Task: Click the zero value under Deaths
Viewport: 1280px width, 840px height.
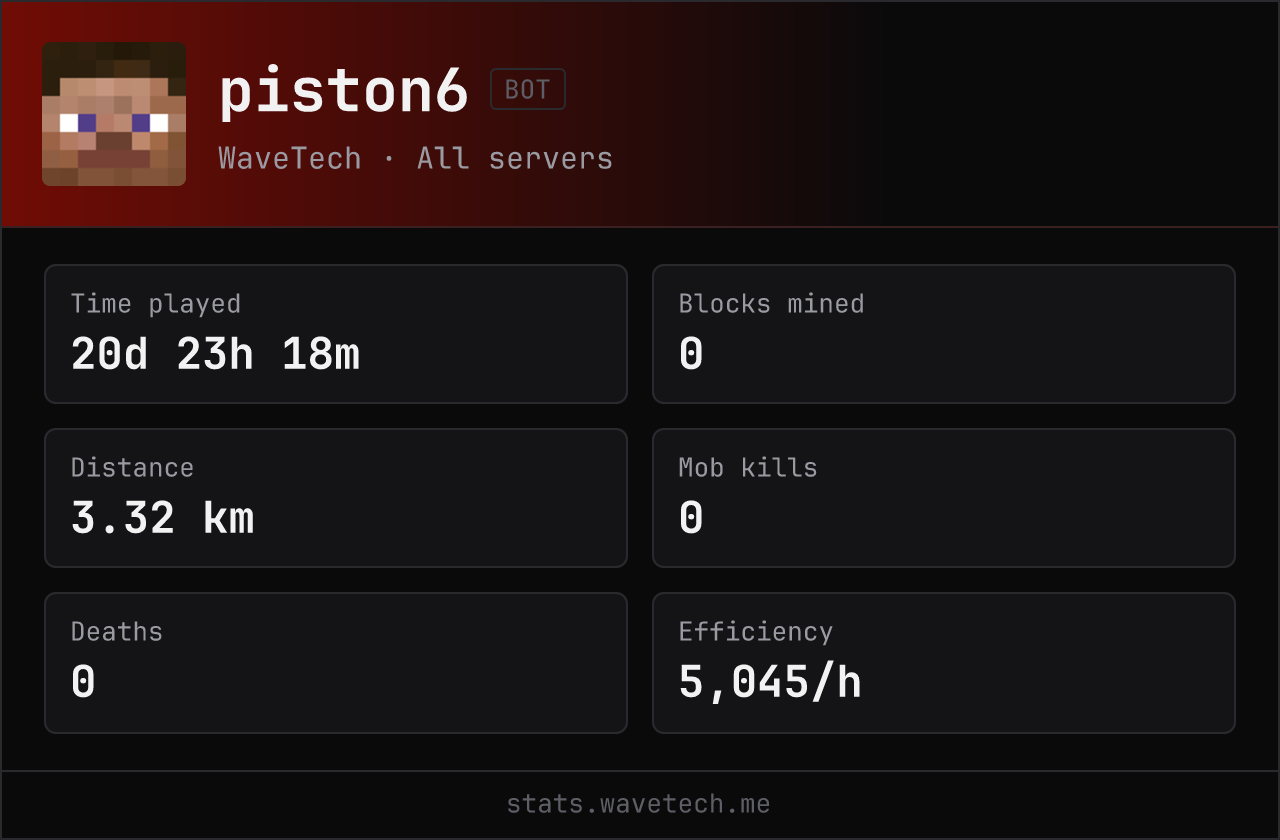Action: tap(83, 682)
